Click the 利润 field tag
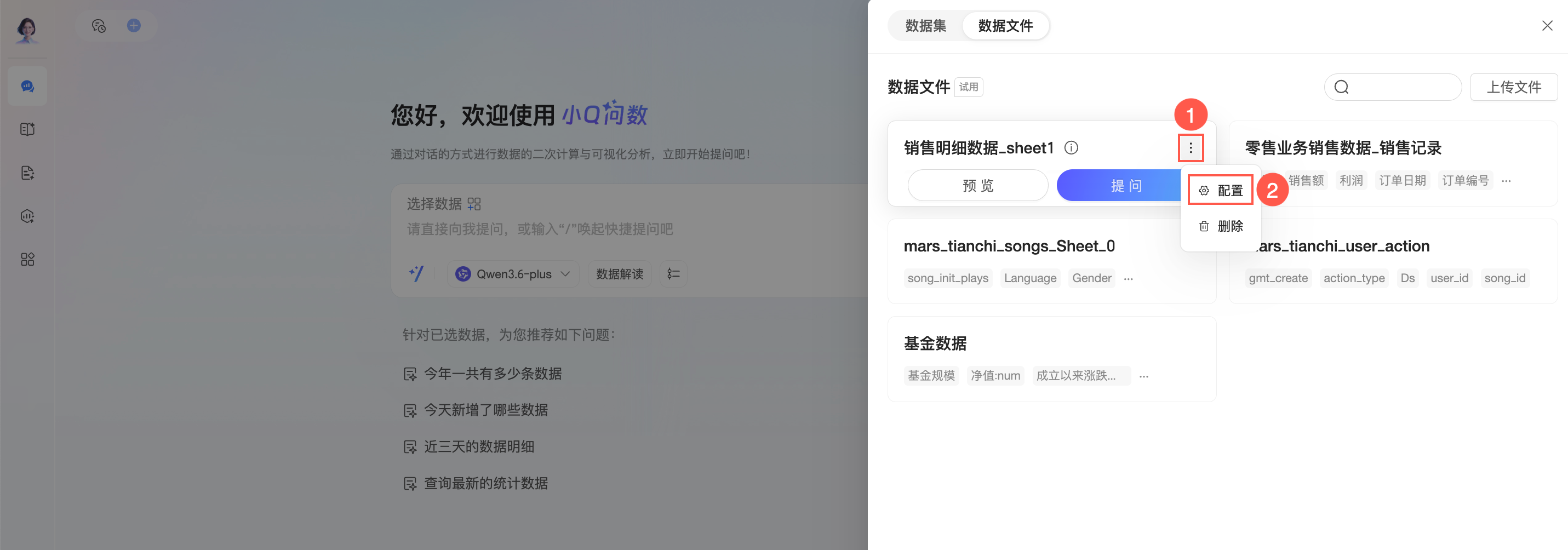The height and width of the screenshot is (550, 1568). [x=1350, y=181]
